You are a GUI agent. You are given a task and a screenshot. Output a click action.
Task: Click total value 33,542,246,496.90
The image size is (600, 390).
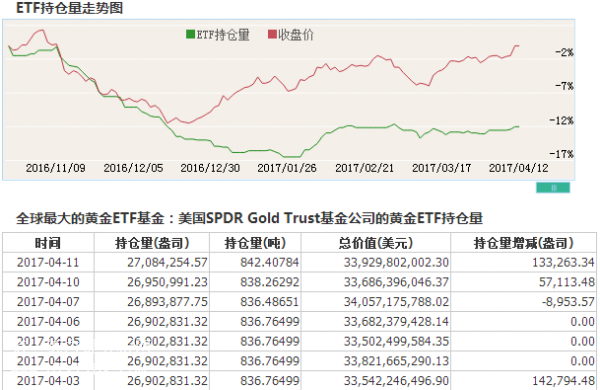coord(396,381)
